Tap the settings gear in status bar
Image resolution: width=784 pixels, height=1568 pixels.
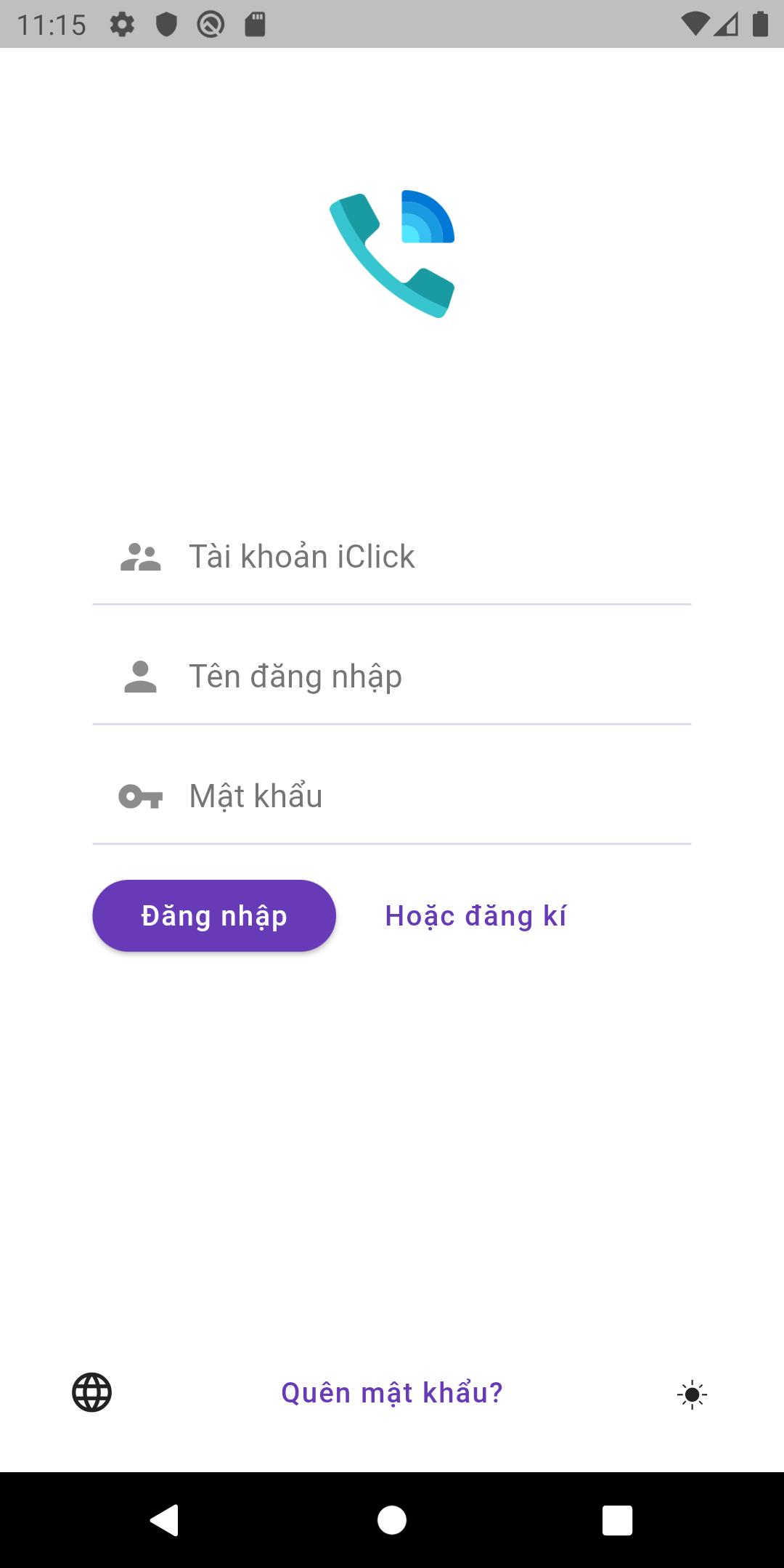122,25
